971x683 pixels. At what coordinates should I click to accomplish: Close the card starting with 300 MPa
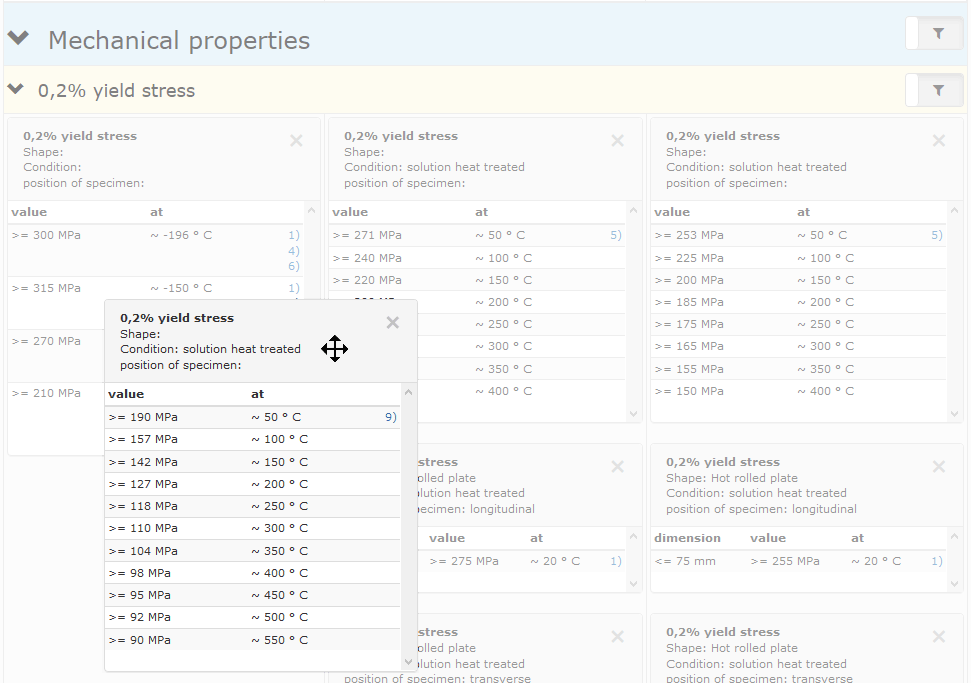coord(296,141)
